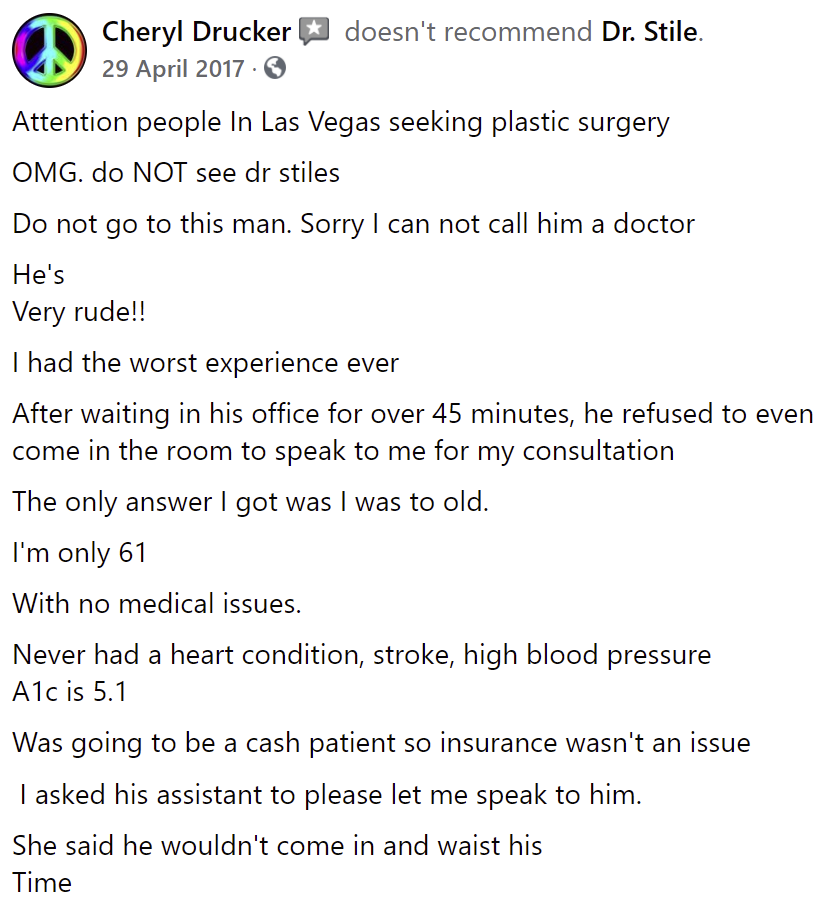Open Cheryl Drucker's peace sign profile picture

pyautogui.click(x=49, y=51)
